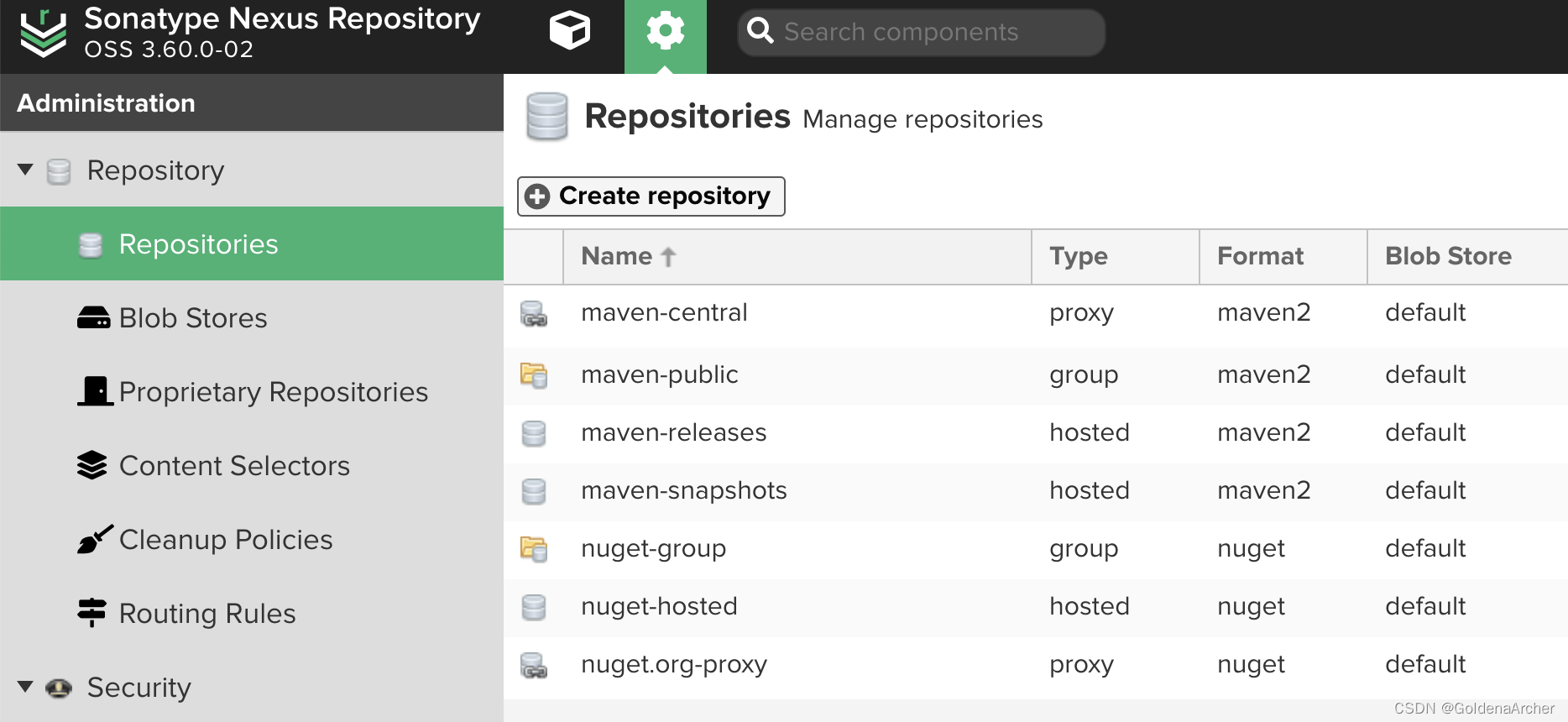Open the Repositories menu item
The width and height of the screenshot is (1568, 722).
tap(252, 243)
